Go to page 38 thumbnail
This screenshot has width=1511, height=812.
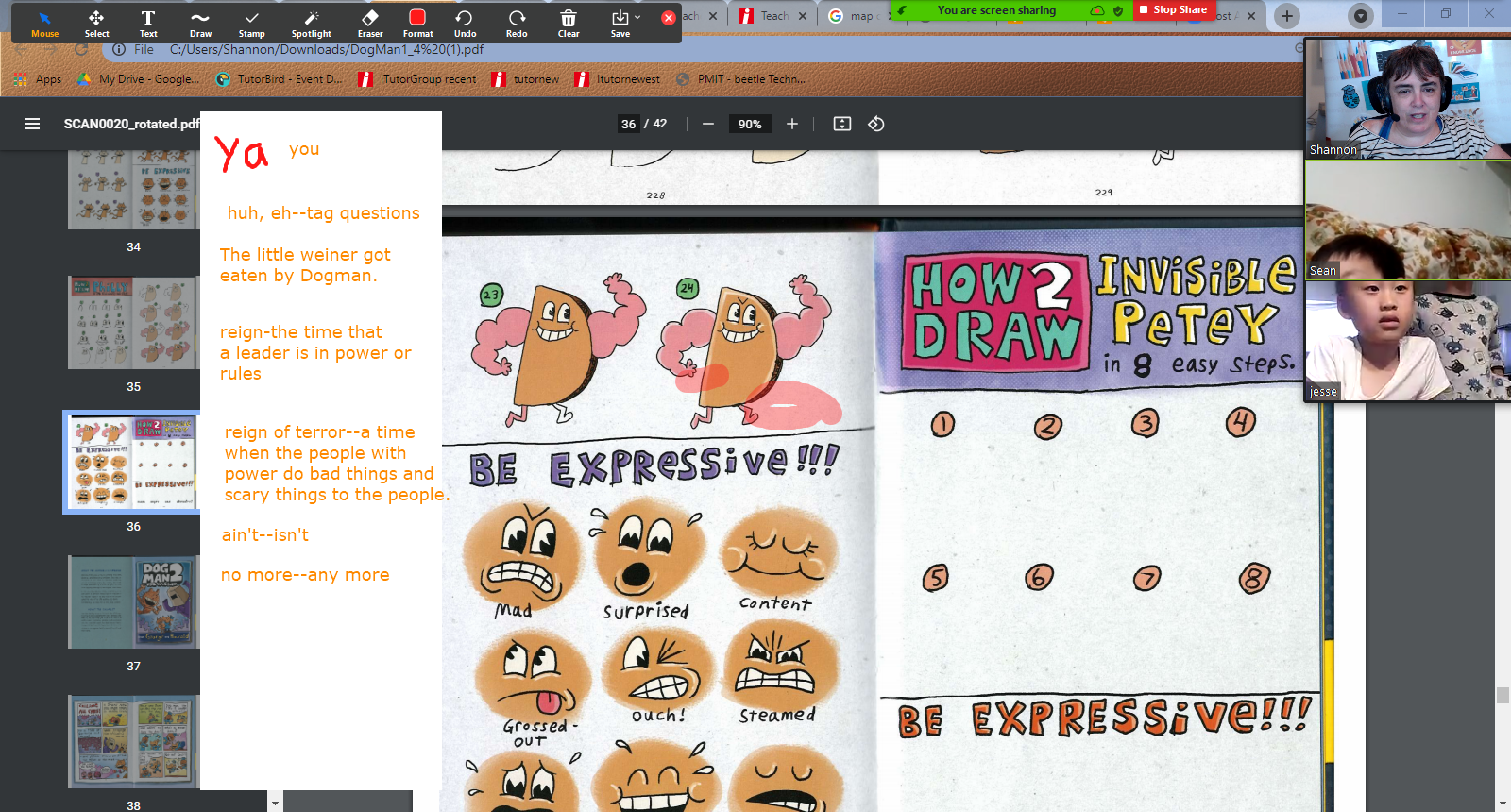coord(133,742)
